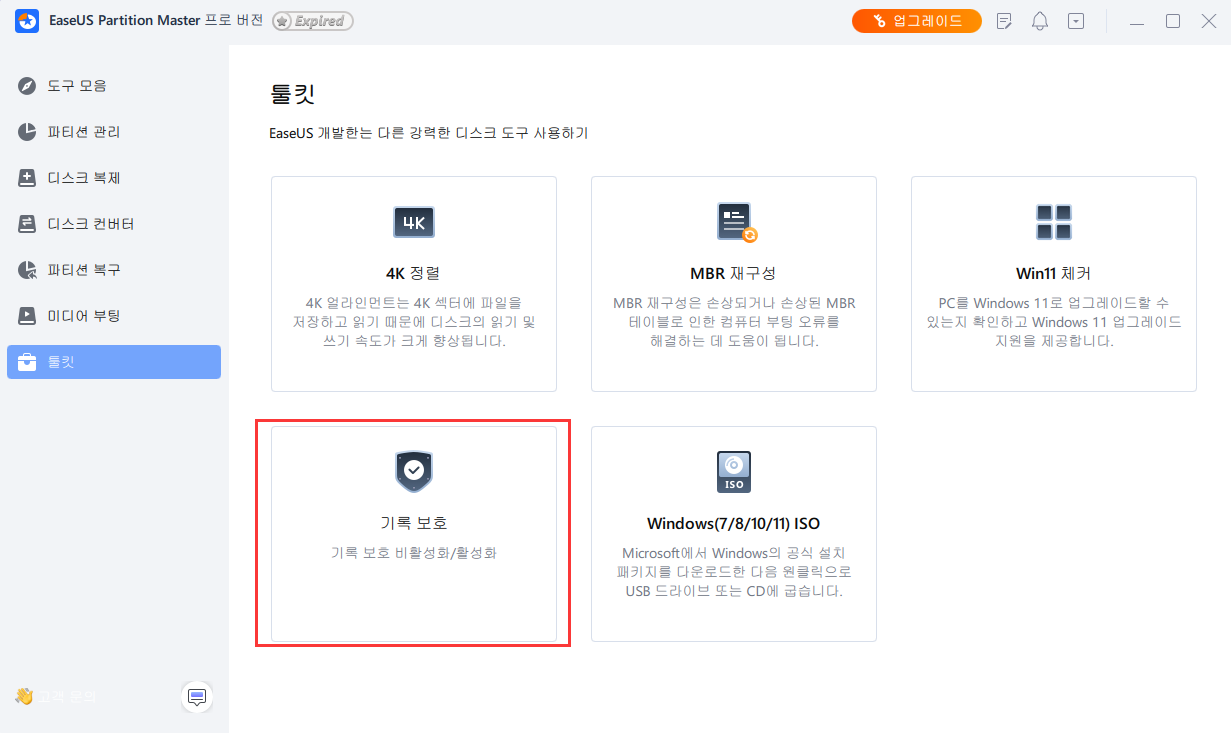The width and height of the screenshot is (1231, 733).
Task: Open the task list note icon
Action: point(1005,21)
